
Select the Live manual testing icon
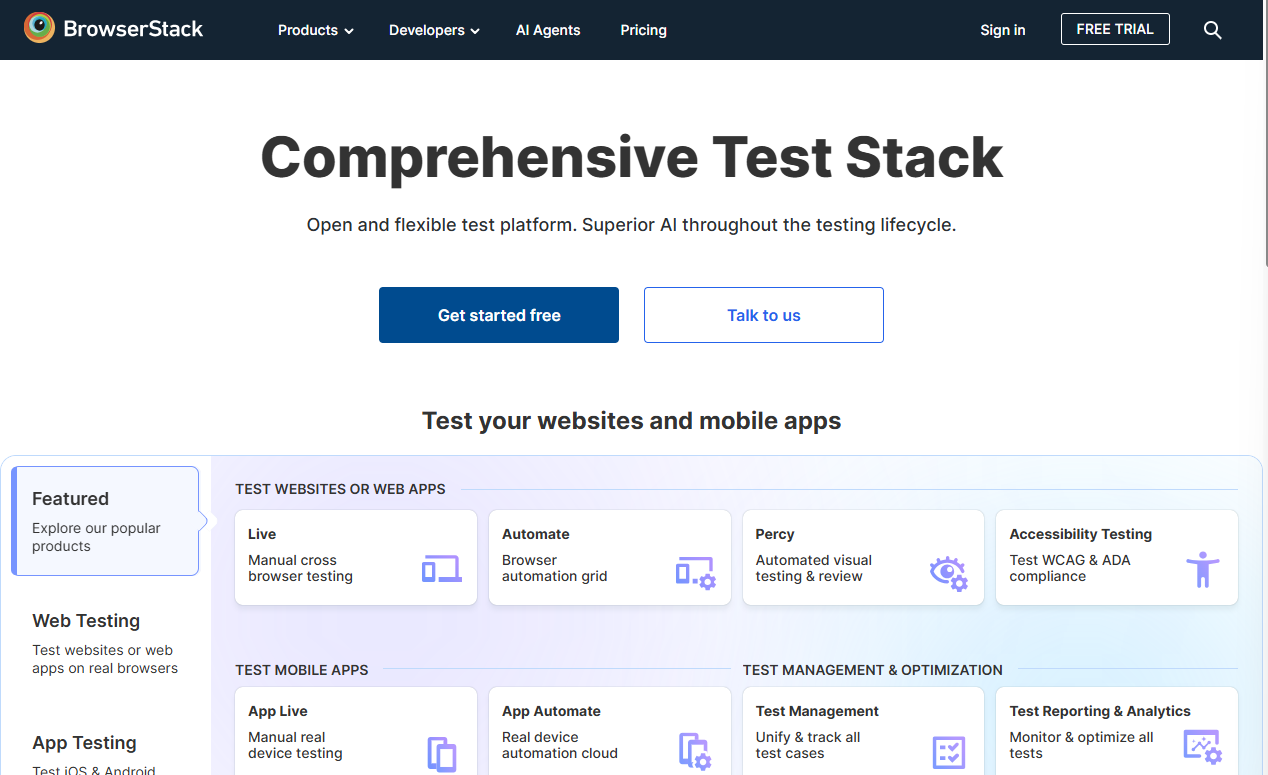[x=441, y=567]
